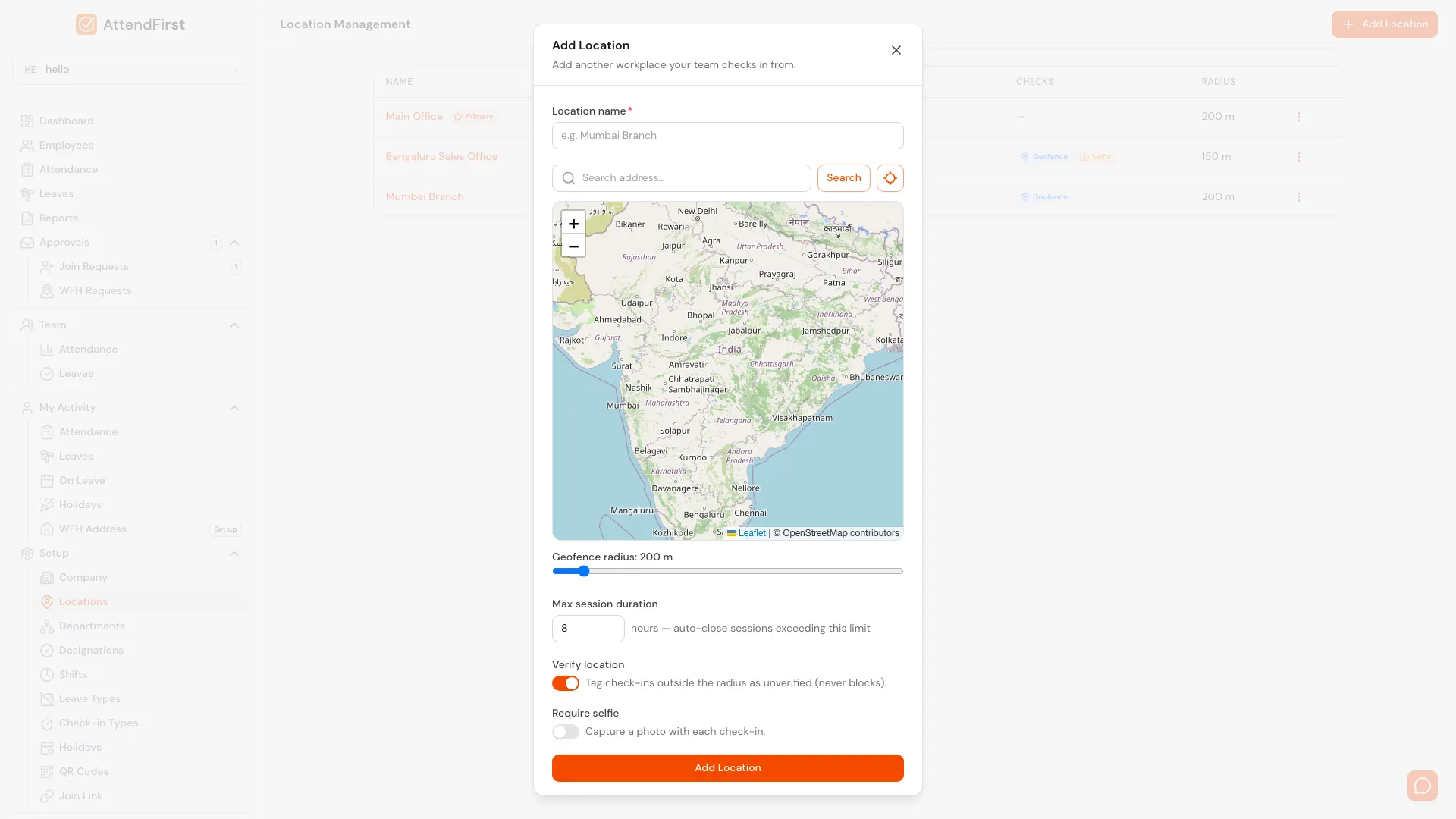Image resolution: width=1456 pixels, height=819 pixels.
Task: Collapse the Setup section
Action: pyautogui.click(x=234, y=554)
